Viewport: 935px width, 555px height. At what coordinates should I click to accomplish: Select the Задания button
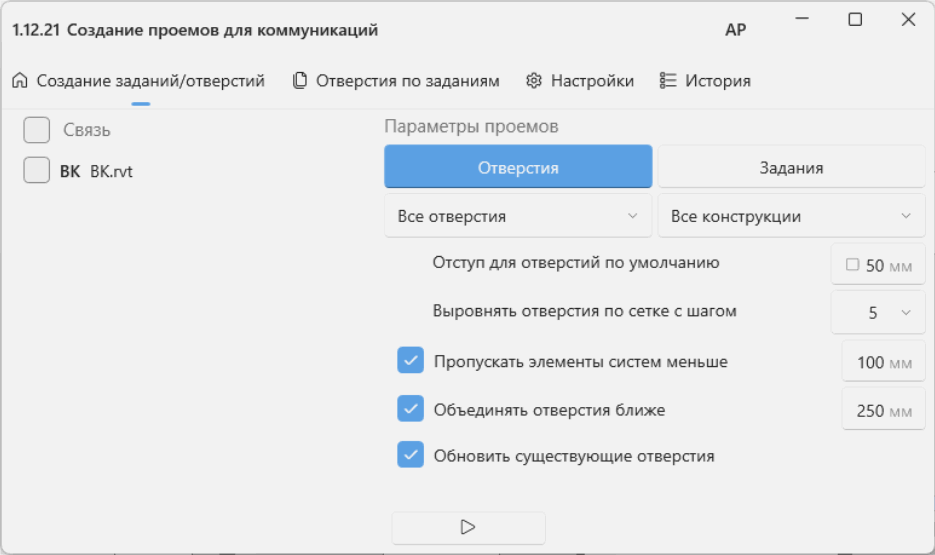791,168
